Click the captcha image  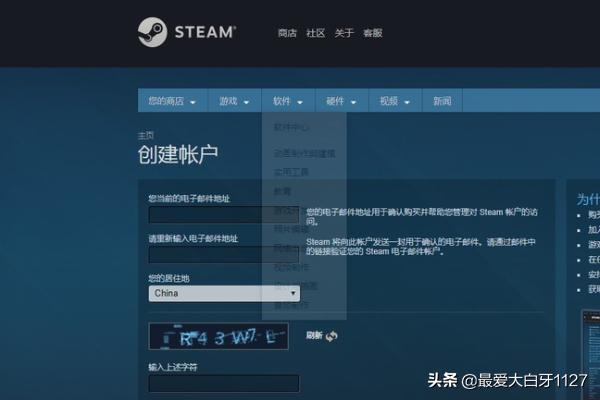[218, 336]
